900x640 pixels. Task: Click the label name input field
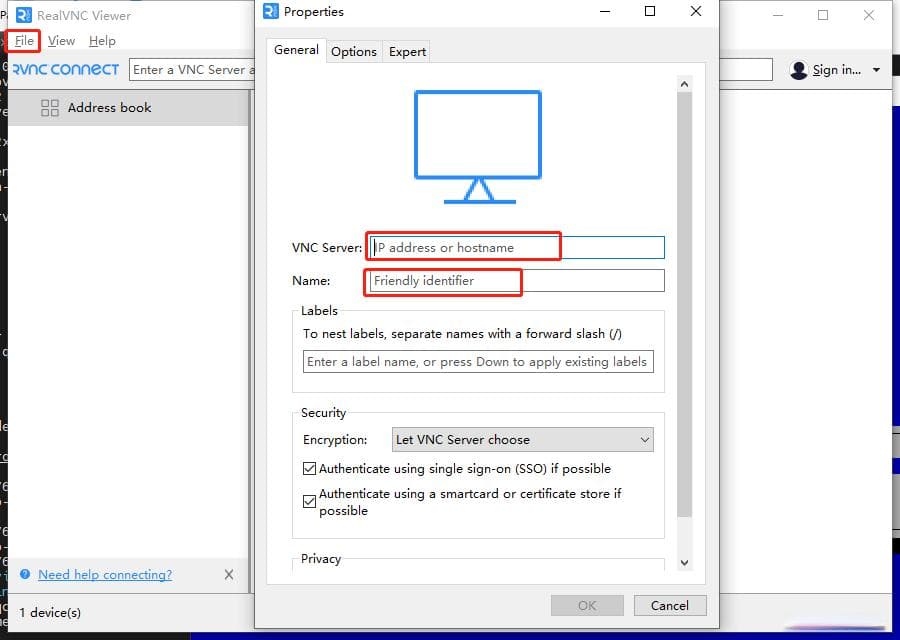(x=478, y=362)
